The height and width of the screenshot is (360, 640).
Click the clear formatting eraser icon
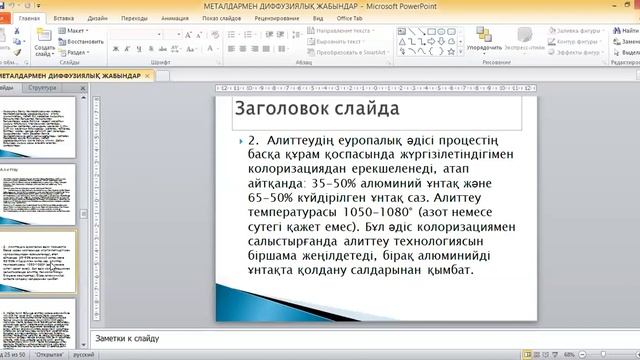[x=215, y=35]
